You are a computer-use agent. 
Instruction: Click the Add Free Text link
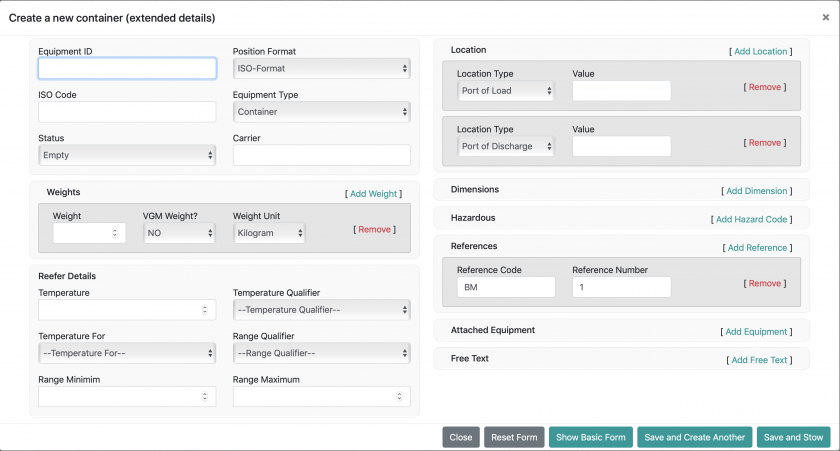(x=759, y=360)
